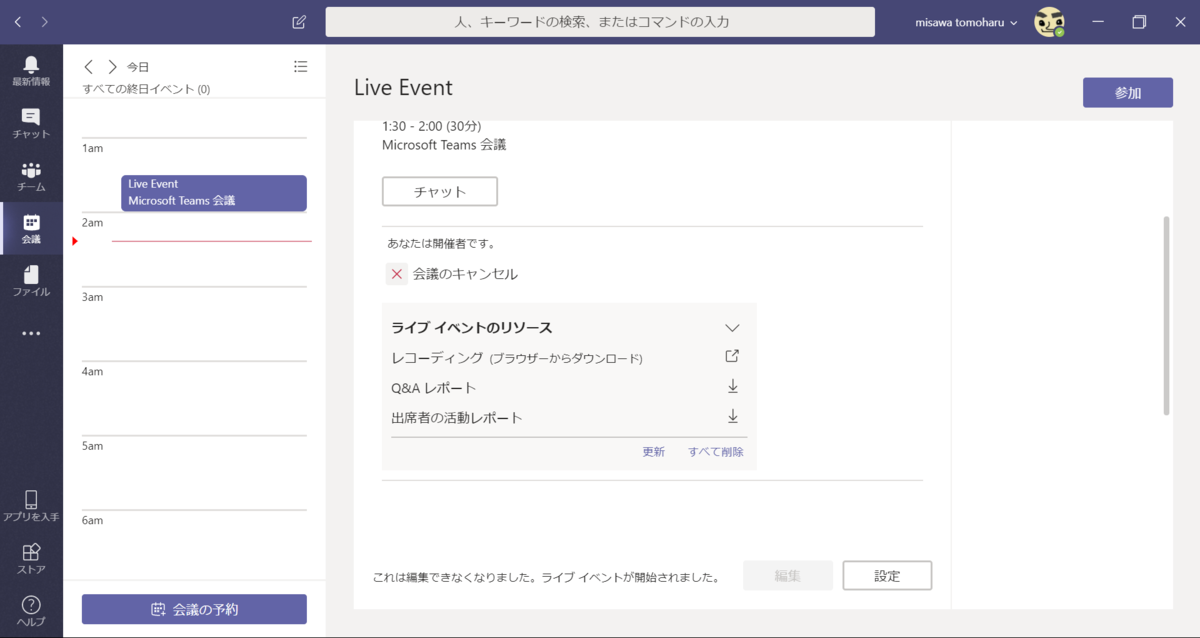The height and width of the screenshot is (638, 1200).
Task: Click the red X cancel meeting icon
Action: click(x=397, y=274)
